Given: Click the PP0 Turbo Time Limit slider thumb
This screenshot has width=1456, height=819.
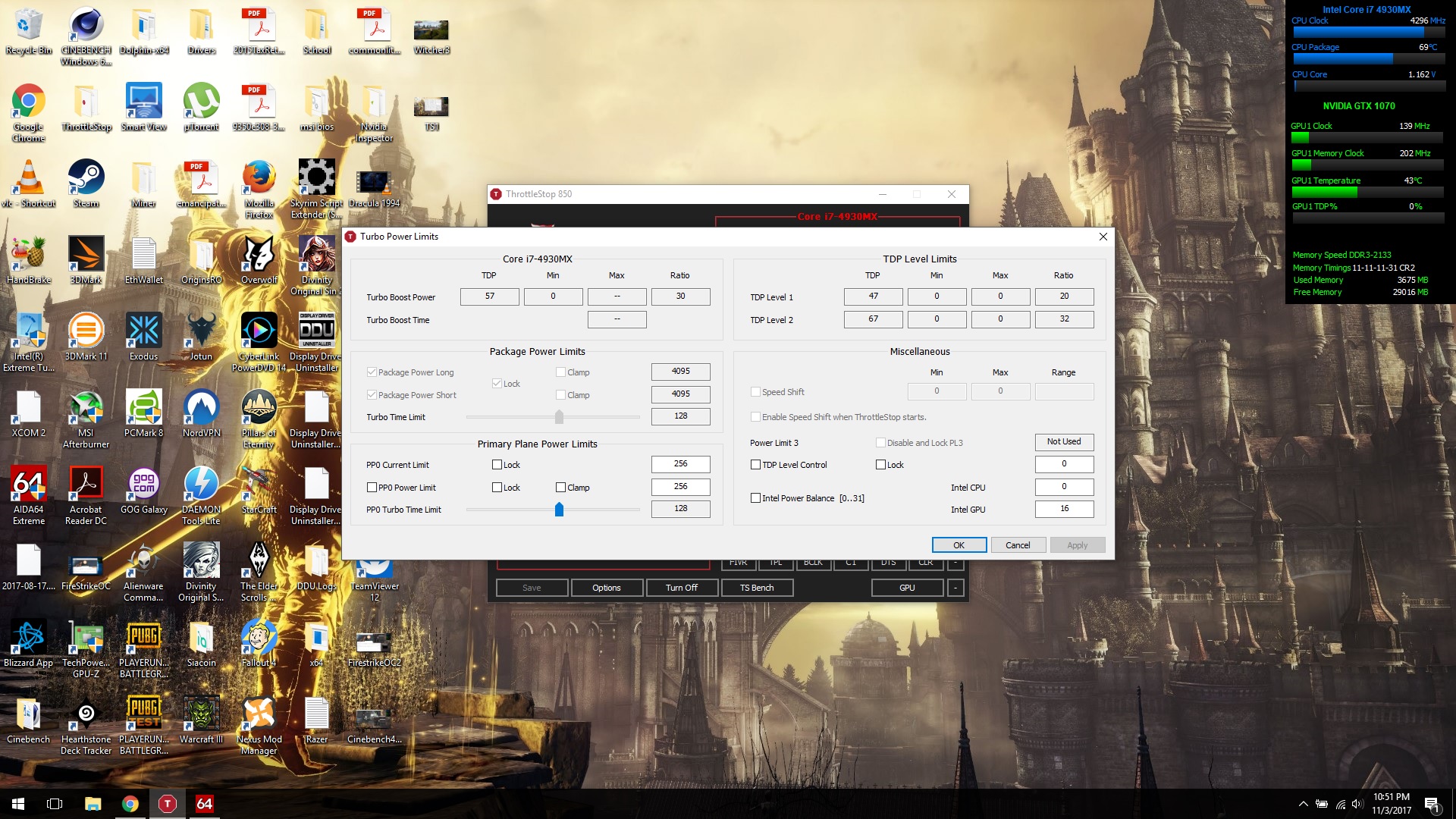Looking at the screenshot, I should (x=559, y=510).
